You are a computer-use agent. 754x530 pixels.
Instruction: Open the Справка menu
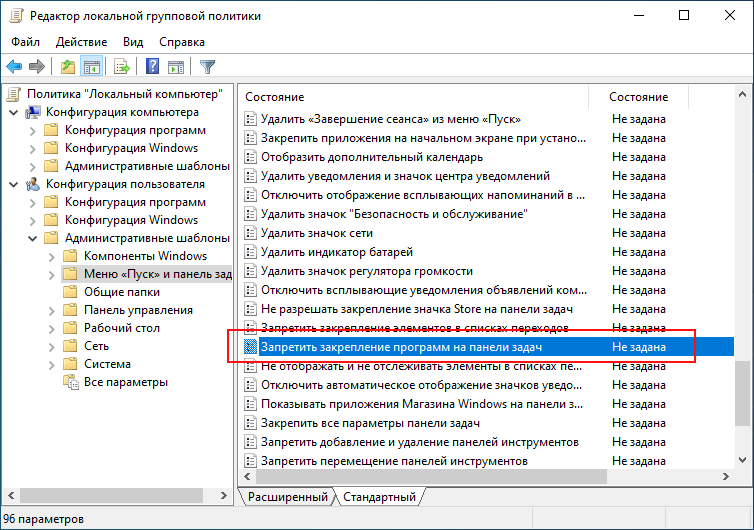tap(182, 42)
